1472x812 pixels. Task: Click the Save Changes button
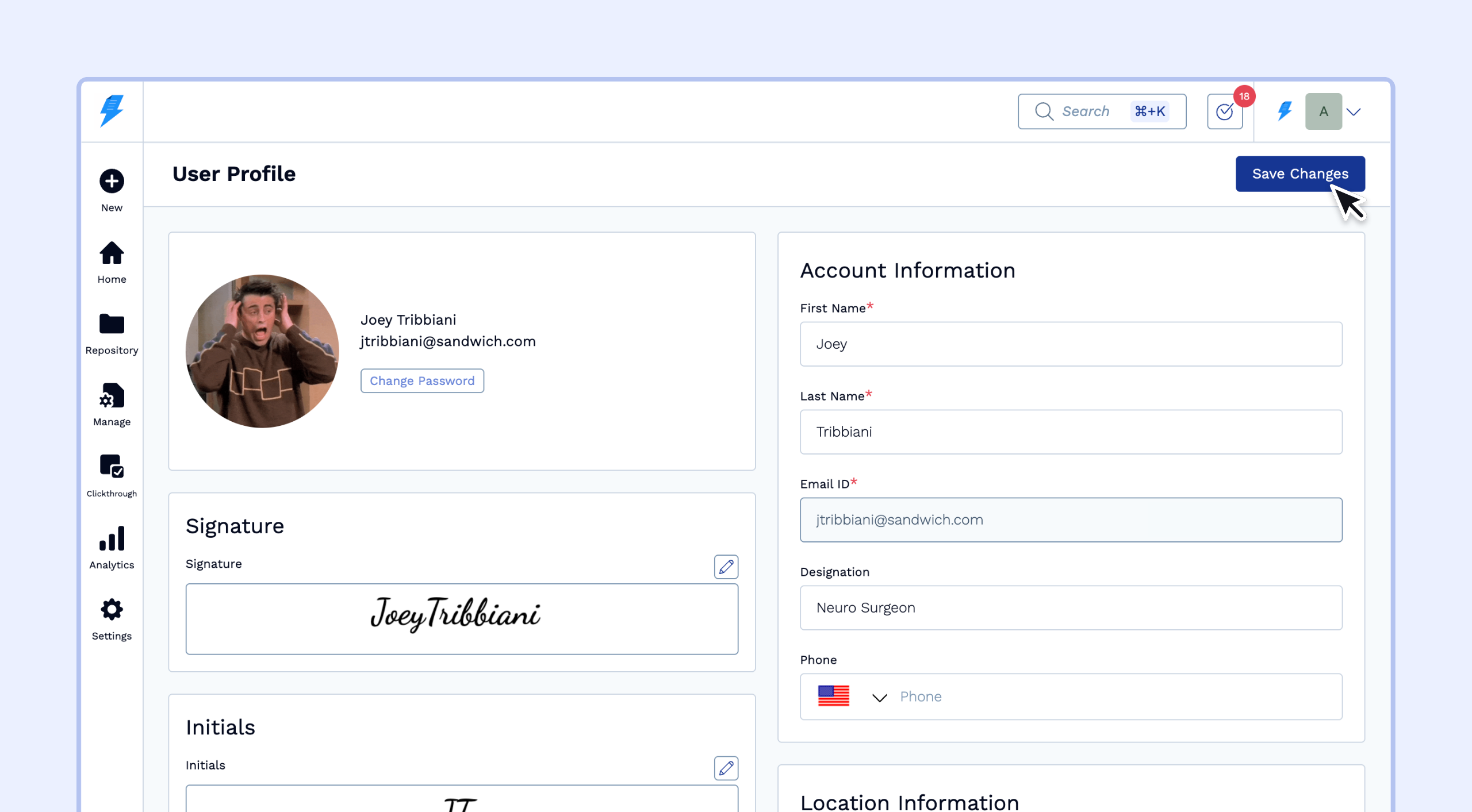tap(1299, 174)
